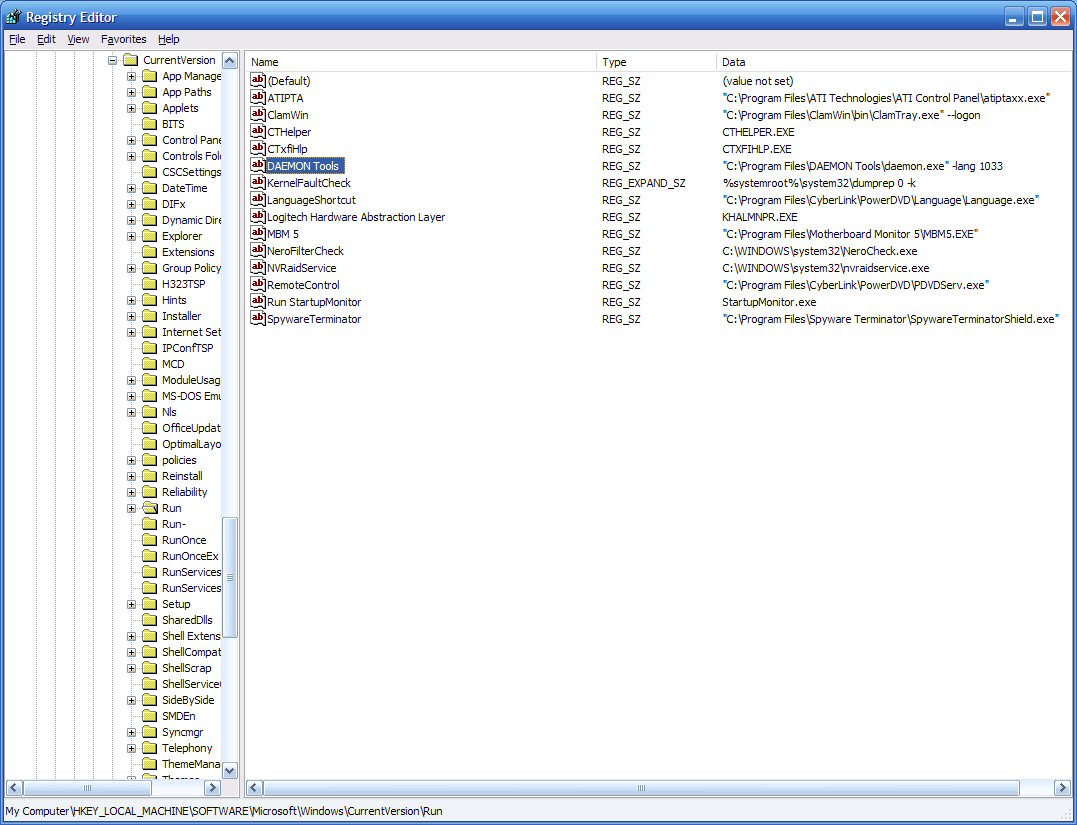
Task: Click the NeroFilterCheck value icon
Action: click(x=258, y=251)
